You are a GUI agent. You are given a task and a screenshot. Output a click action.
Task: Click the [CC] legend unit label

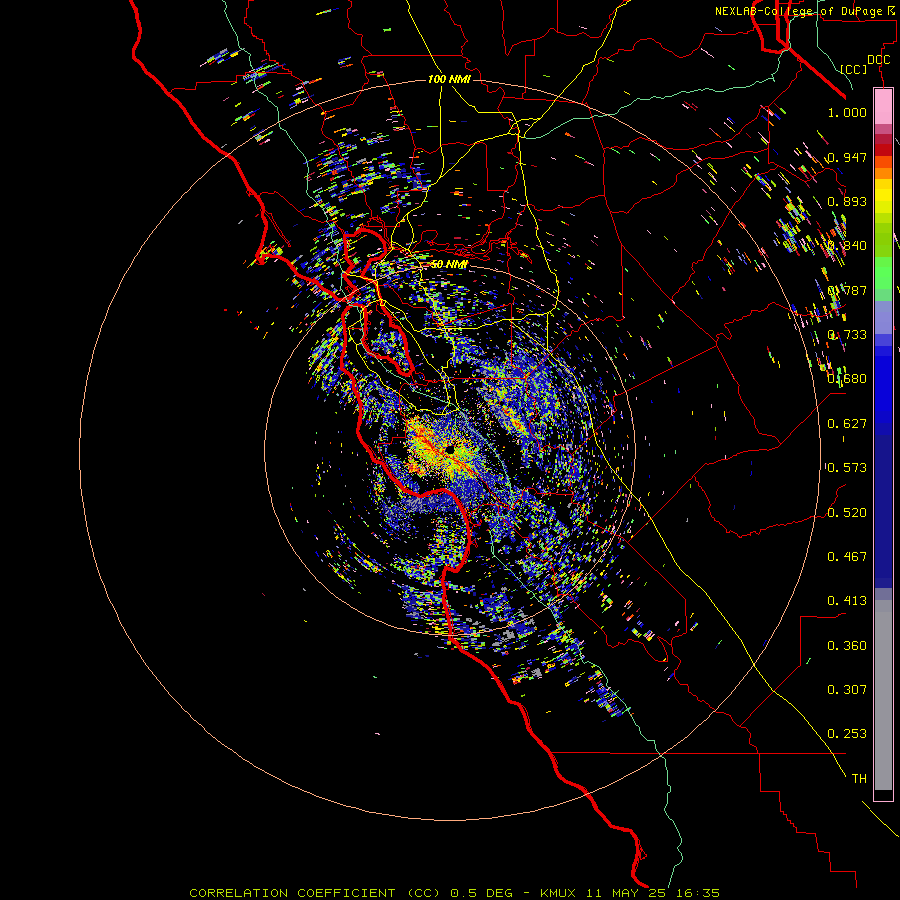[x=854, y=69]
